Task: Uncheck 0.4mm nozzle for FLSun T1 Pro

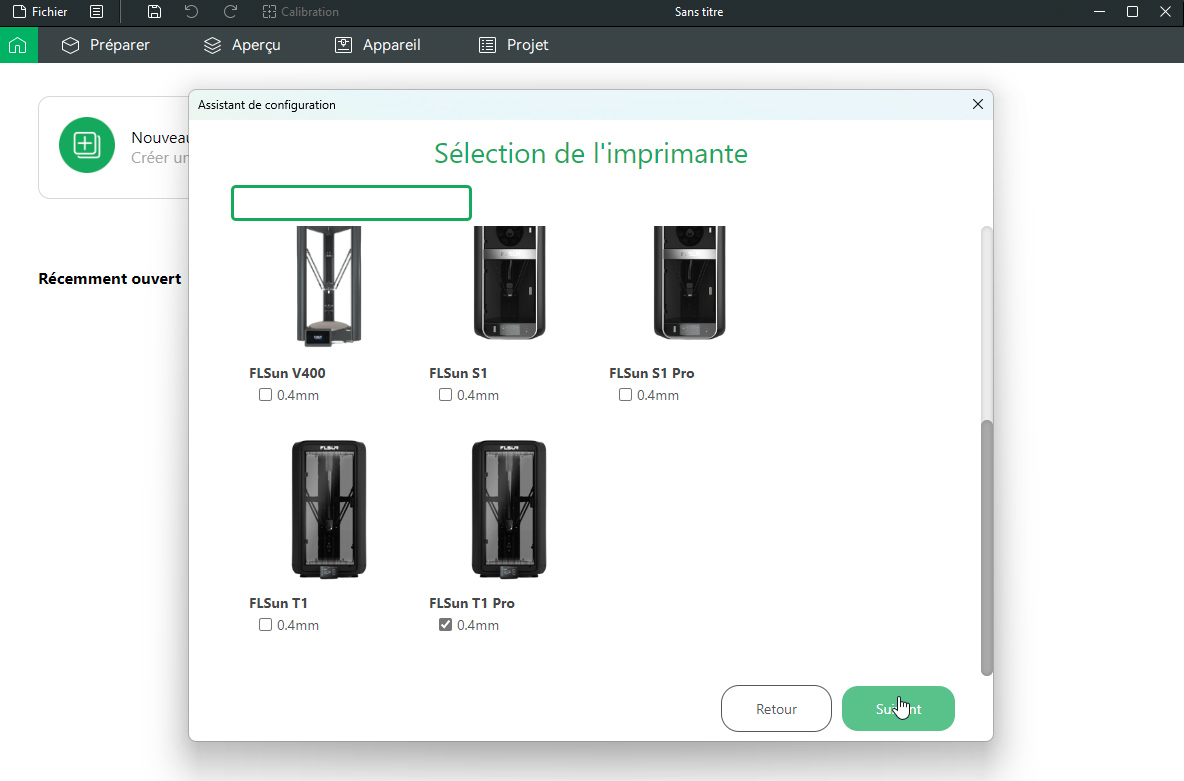Action: click(x=446, y=625)
